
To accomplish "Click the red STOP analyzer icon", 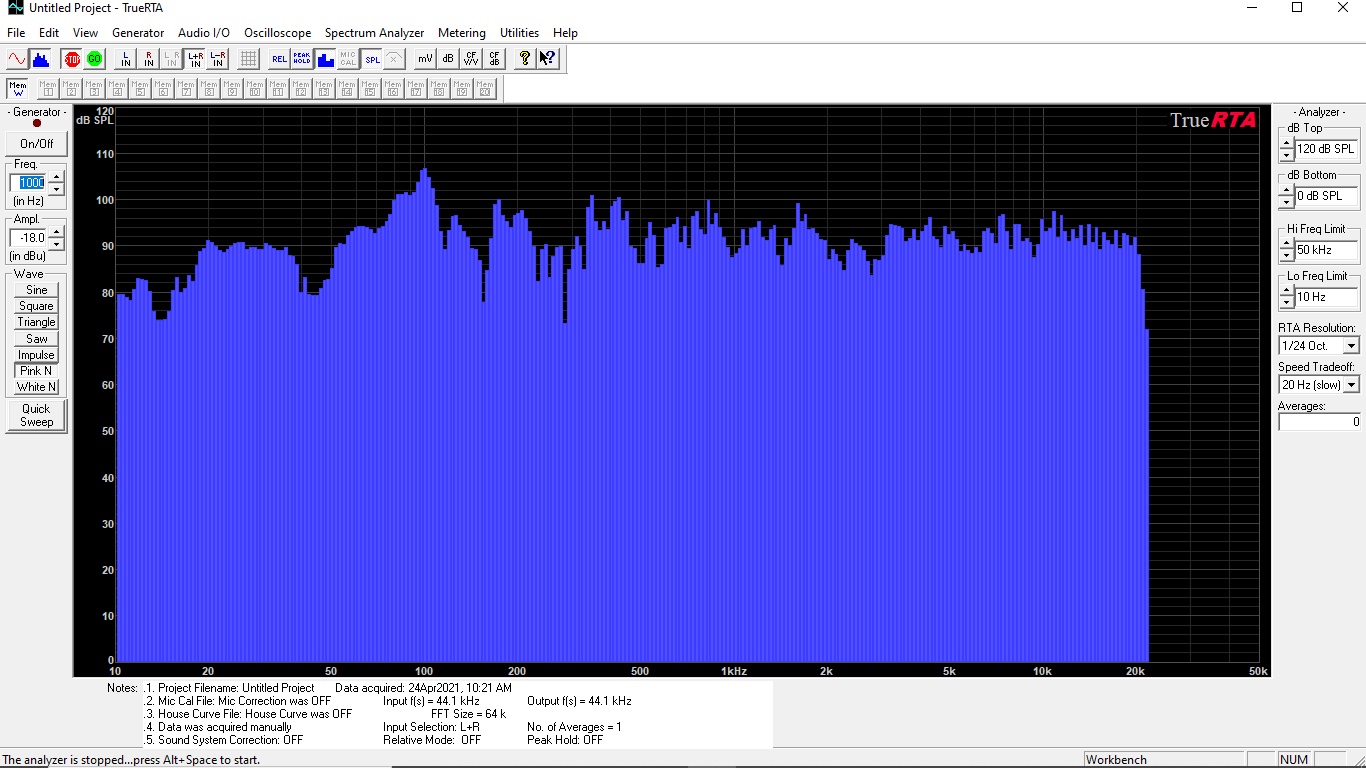I will [72, 59].
